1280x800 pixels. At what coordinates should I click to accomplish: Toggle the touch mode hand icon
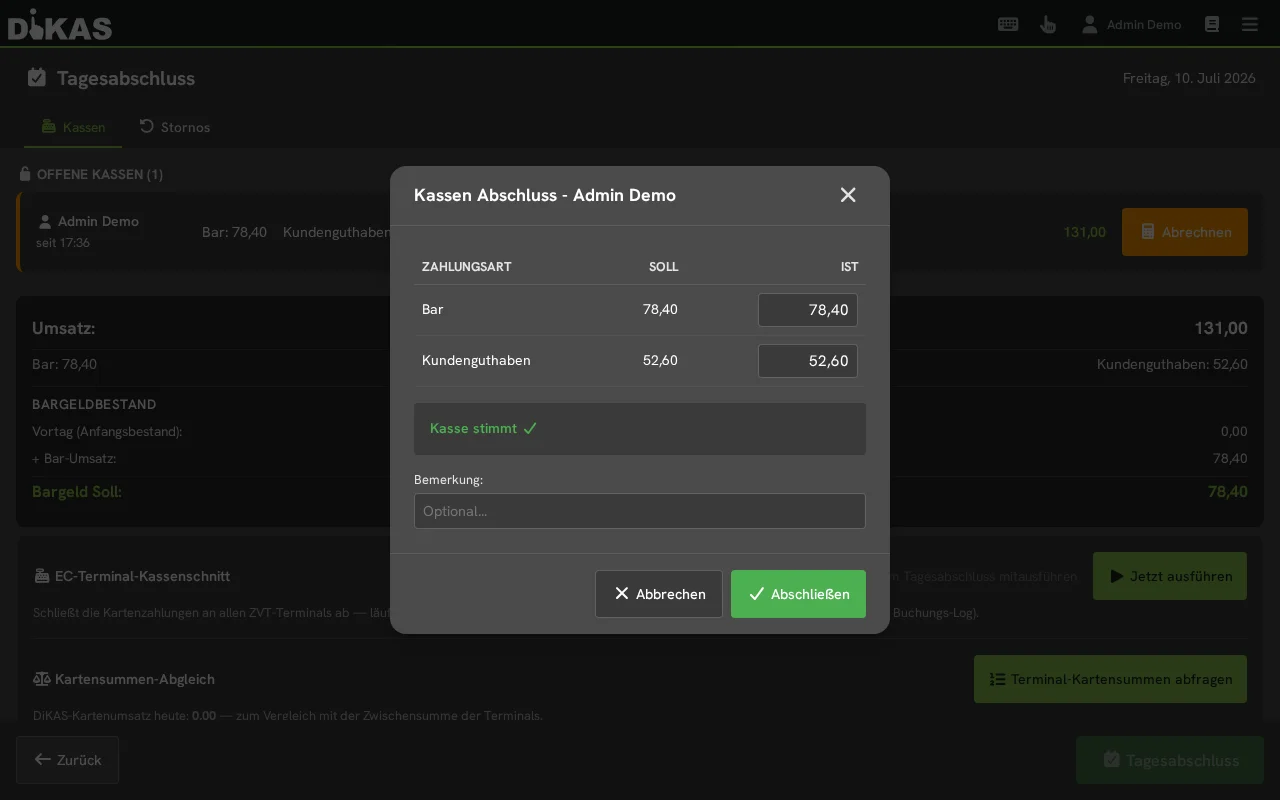(1048, 24)
